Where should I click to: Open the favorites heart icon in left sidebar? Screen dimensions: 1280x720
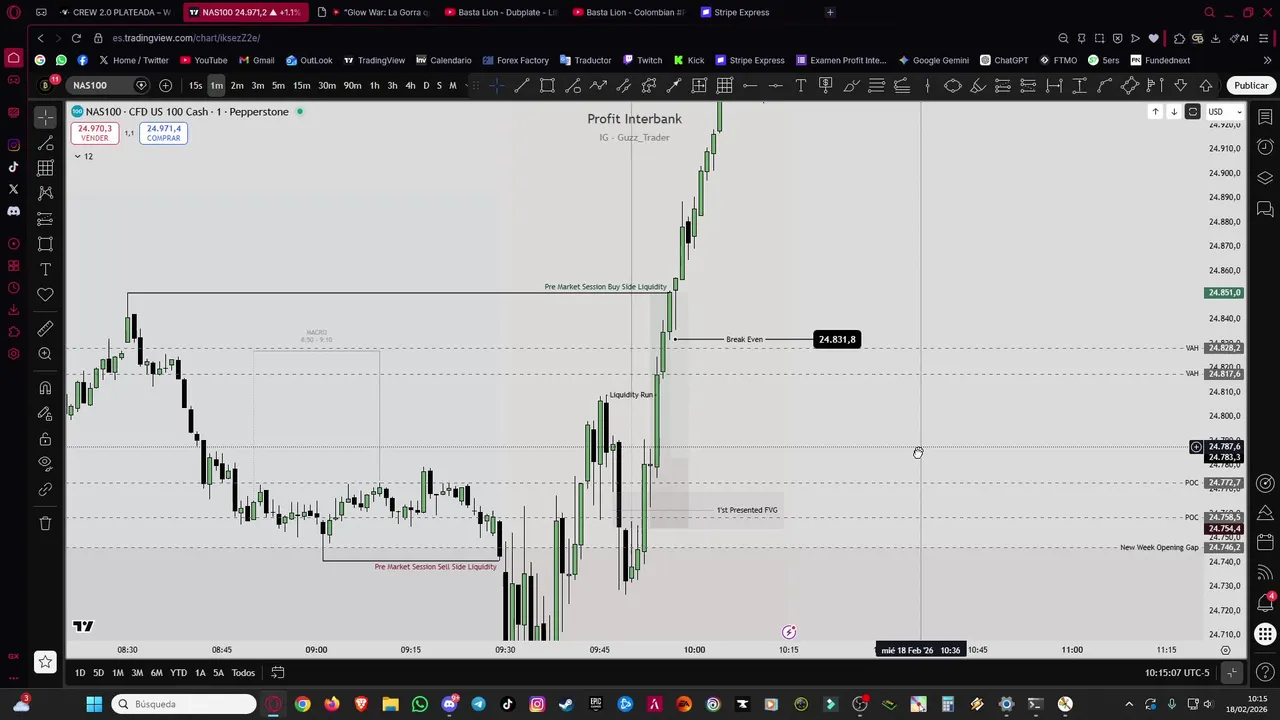[x=45, y=294]
